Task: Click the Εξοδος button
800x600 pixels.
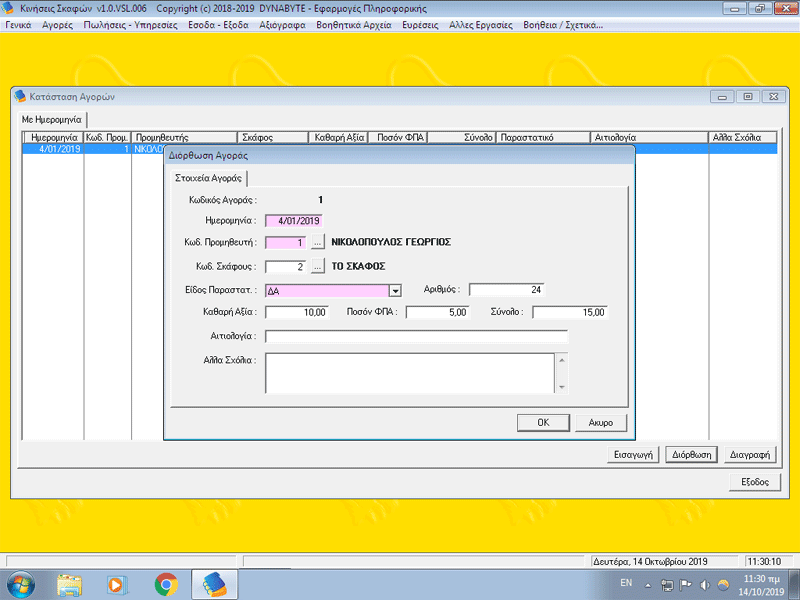Action: pyautogui.click(x=755, y=482)
